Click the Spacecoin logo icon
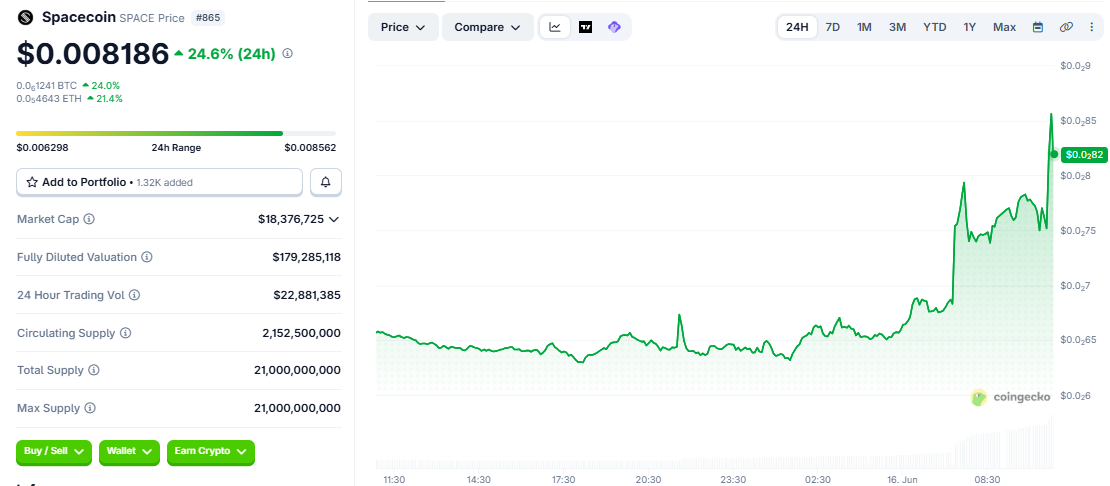This screenshot has height=486, width=1110. pyautogui.click(x=25, y=17)
